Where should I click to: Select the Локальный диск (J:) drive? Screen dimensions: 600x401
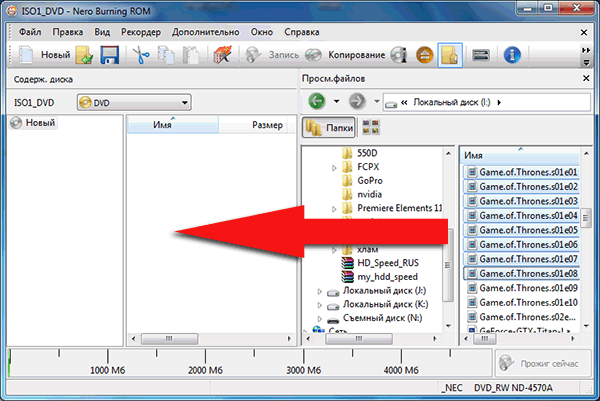pos(377,291)
